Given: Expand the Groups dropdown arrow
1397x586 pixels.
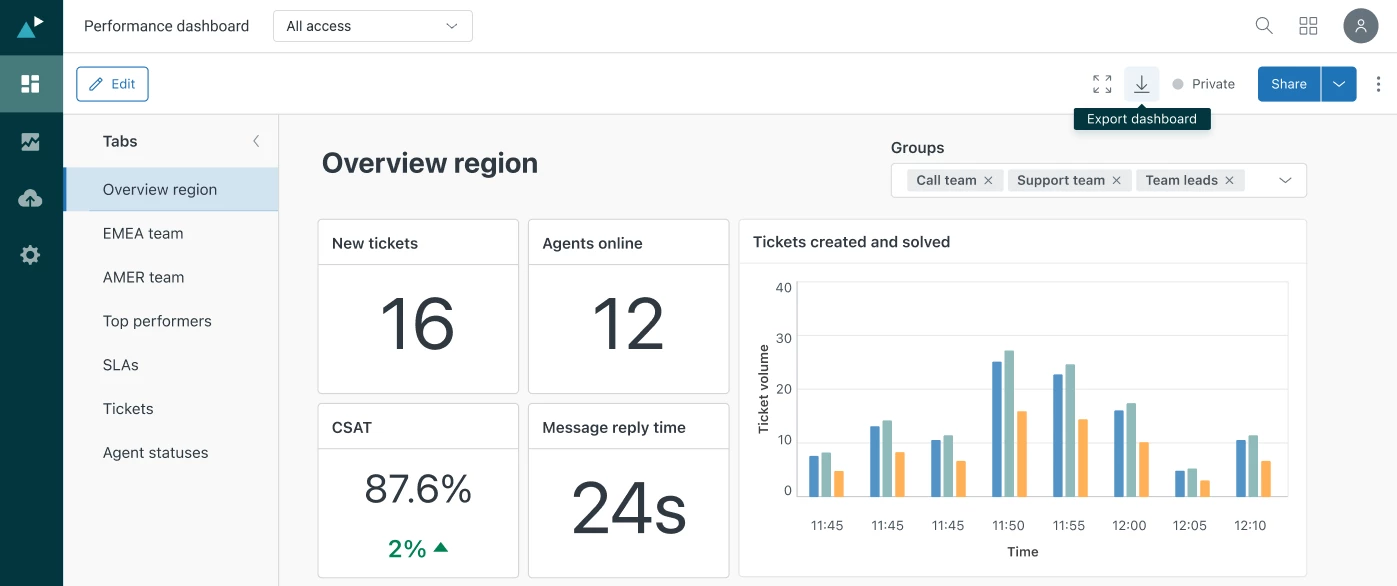Looking at the screenshot, I should [1286, 181].
